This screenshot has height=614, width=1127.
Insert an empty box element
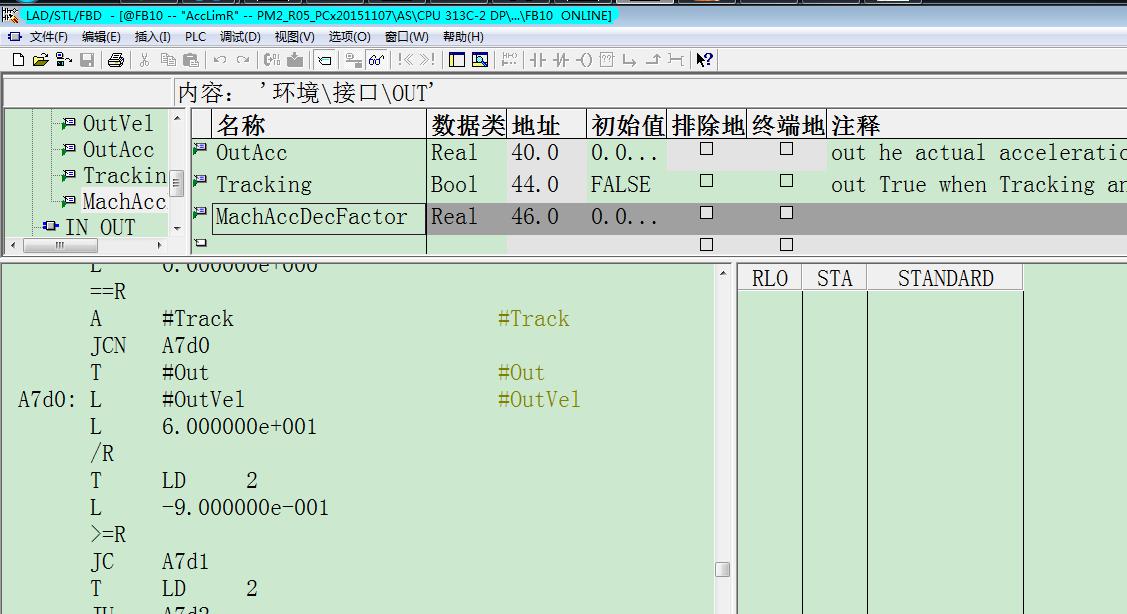click(607, 60)
